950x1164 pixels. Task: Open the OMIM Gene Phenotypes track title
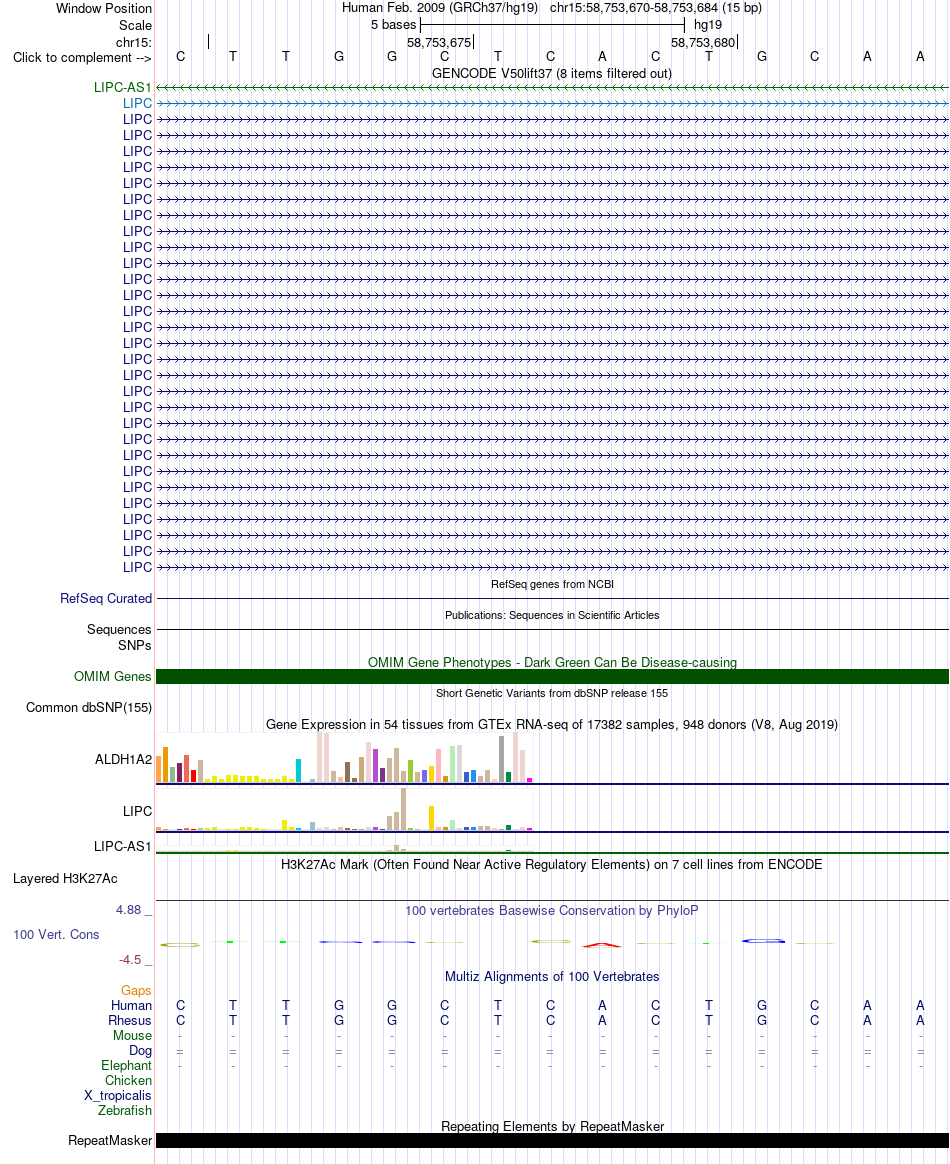pos(552,662)
